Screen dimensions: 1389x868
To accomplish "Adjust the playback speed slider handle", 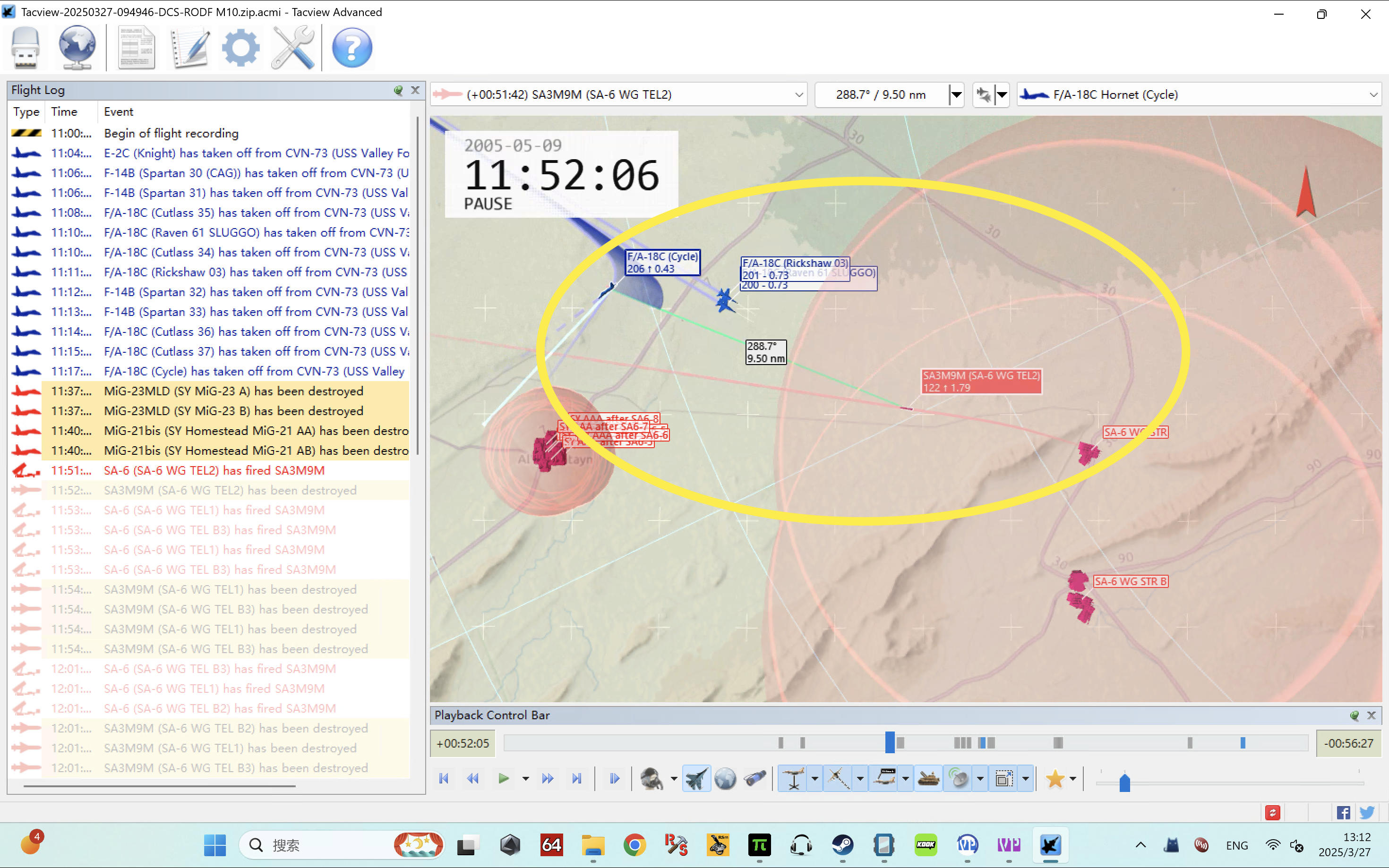I will [x=1124, y=783].
